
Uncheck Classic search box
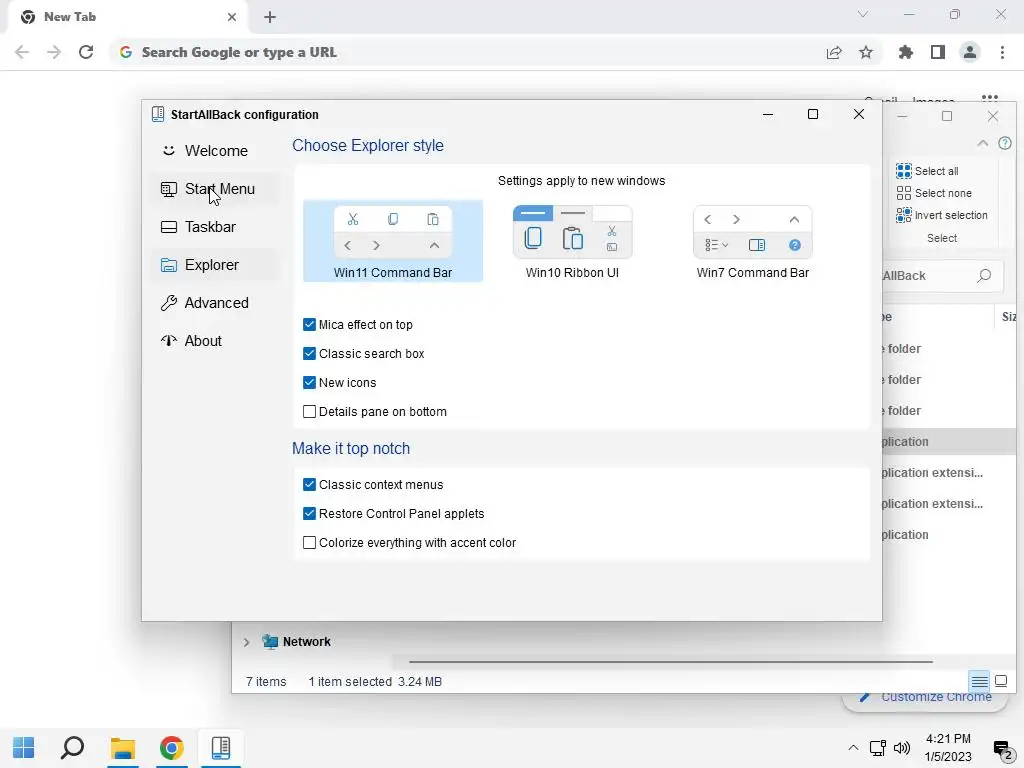click(x=310, y=353)
